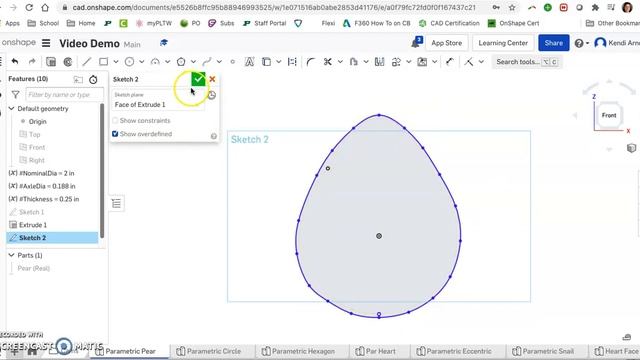Viewport: 640px width, 360px height.
Task: Enable the Show constraints checkbox
Action: click(115, 120)
